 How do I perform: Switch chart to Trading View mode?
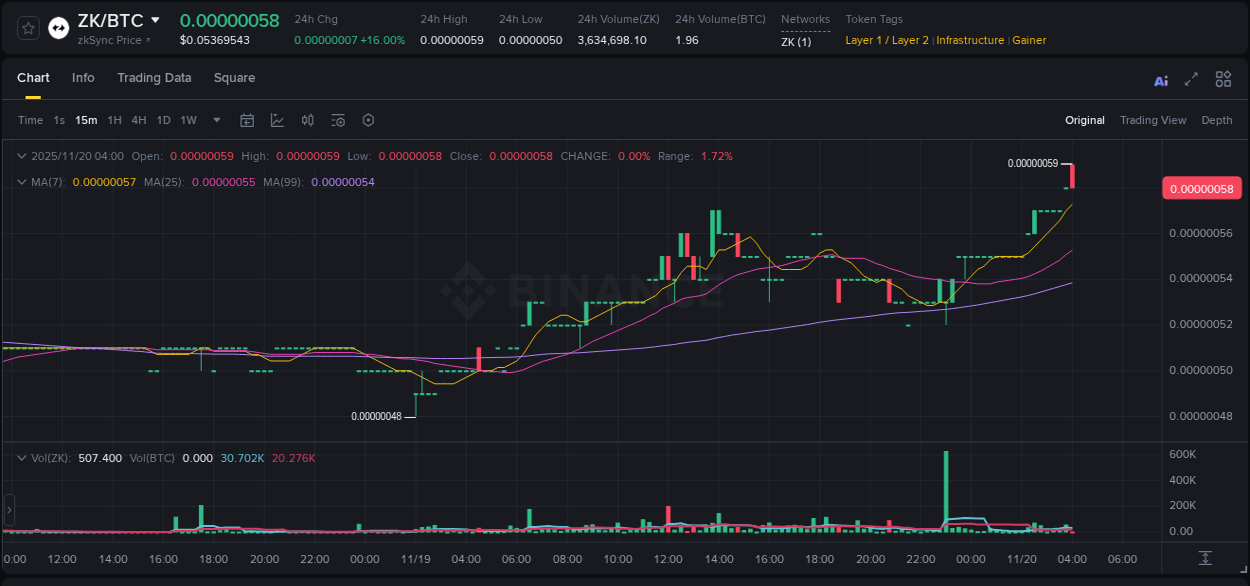(1153, 120)
